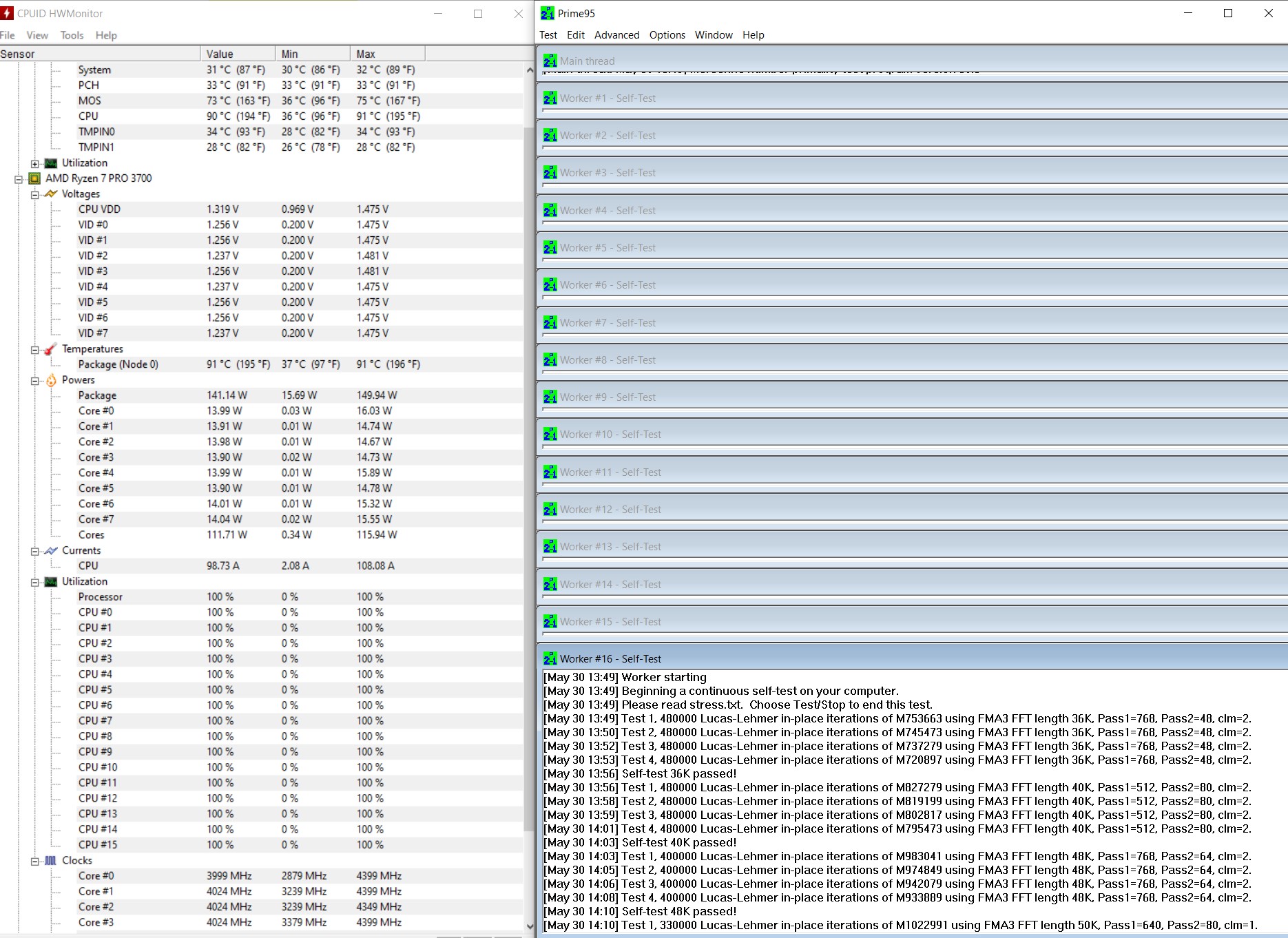Collapse the Voltages tree node

(x=34, y=195)
